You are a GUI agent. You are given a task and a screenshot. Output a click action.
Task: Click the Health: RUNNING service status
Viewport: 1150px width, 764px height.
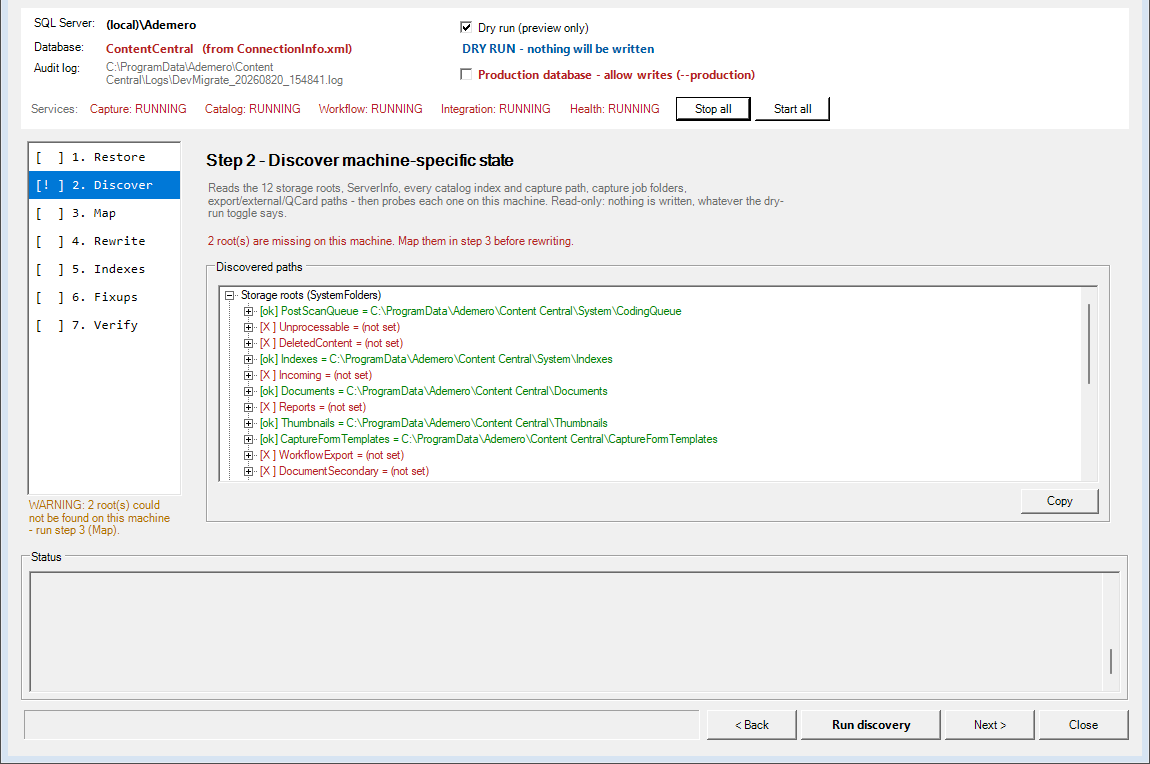pos(615,109)
